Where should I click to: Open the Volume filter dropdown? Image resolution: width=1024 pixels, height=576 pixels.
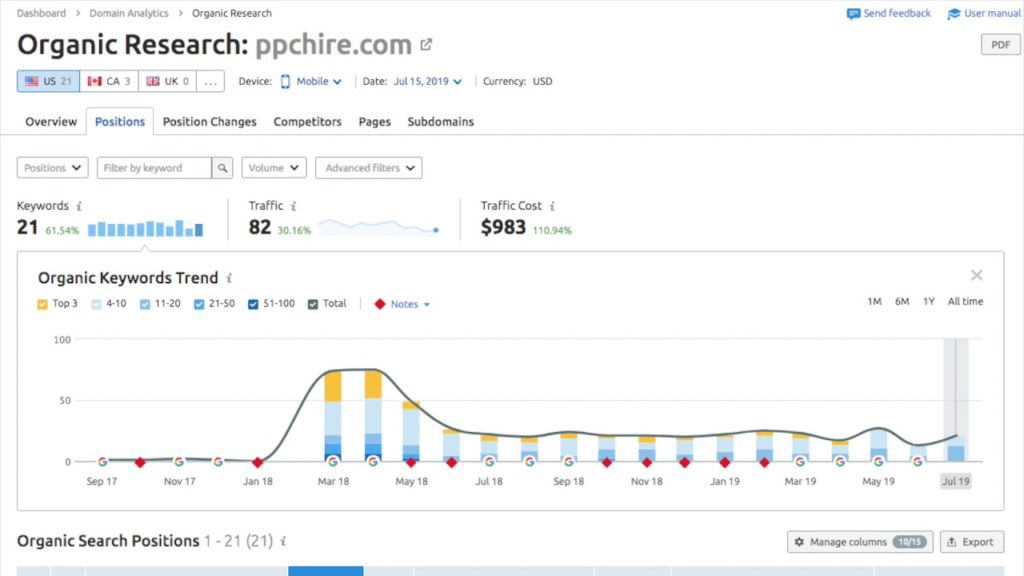coord(274,168)
